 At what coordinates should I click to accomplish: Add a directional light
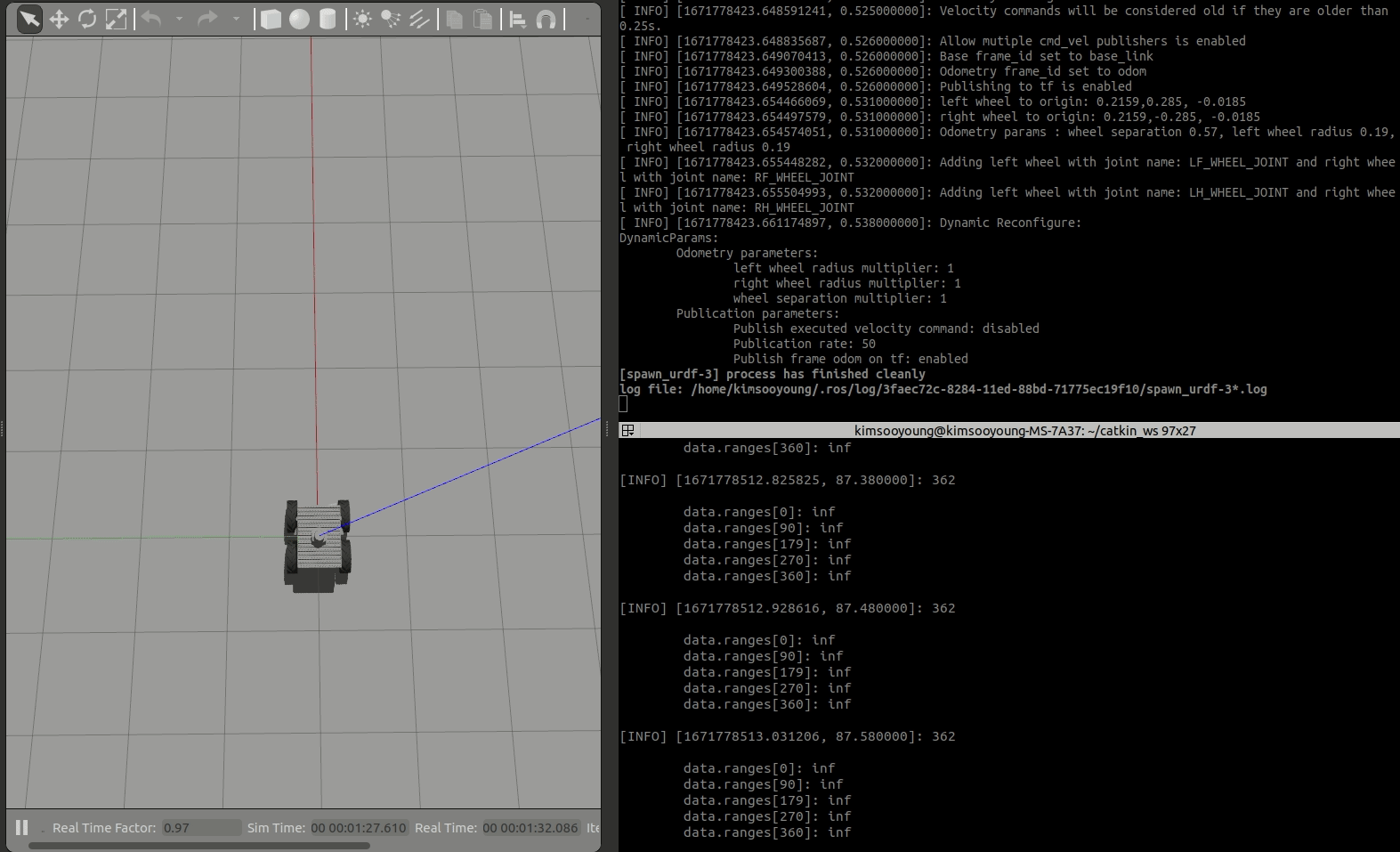click(x=419, y=19)
